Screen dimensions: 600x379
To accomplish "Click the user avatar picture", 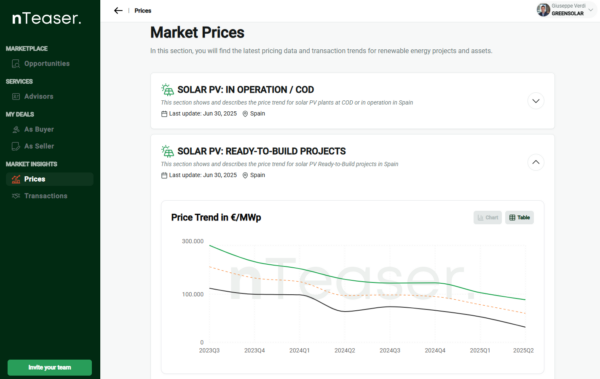I will 543,10.
